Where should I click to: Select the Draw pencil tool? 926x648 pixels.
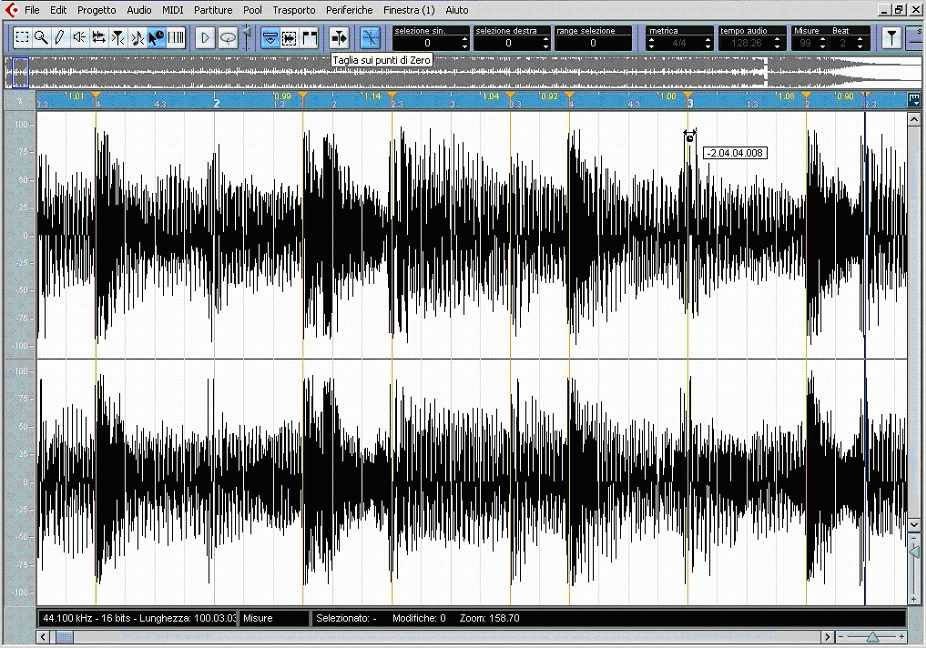(x=60, y=38)
